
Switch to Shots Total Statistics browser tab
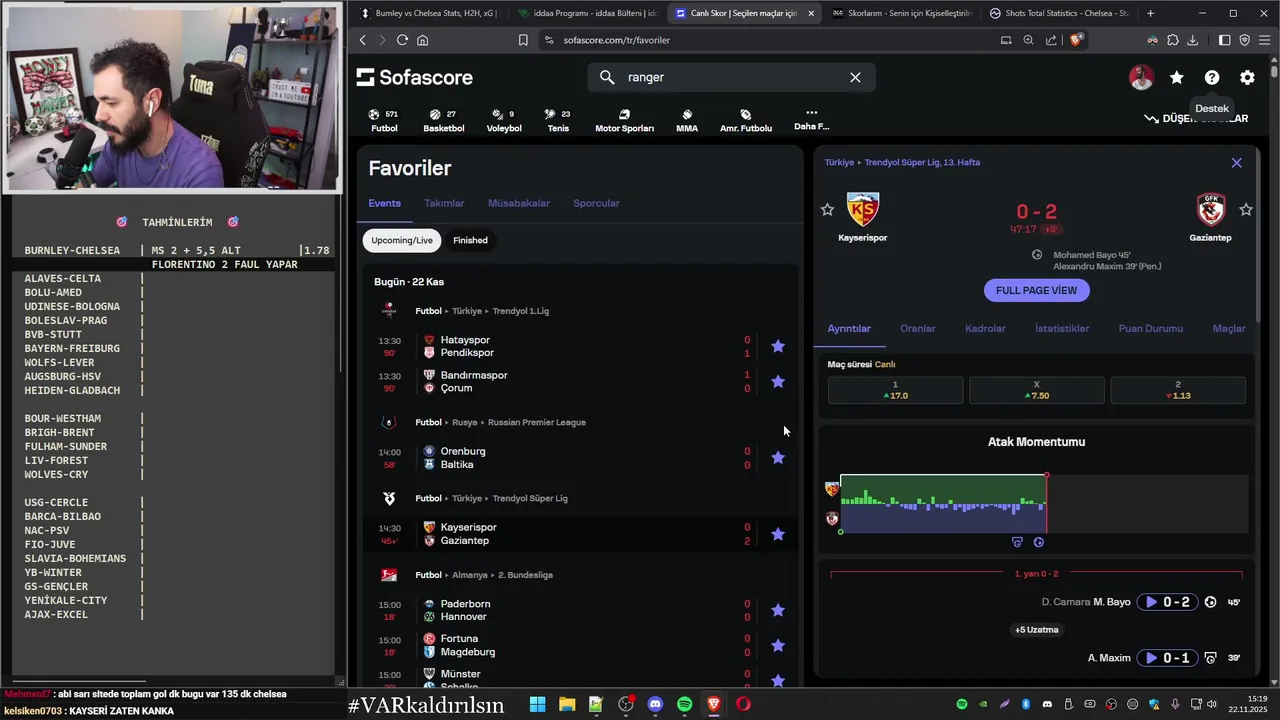pos(1058,13)
